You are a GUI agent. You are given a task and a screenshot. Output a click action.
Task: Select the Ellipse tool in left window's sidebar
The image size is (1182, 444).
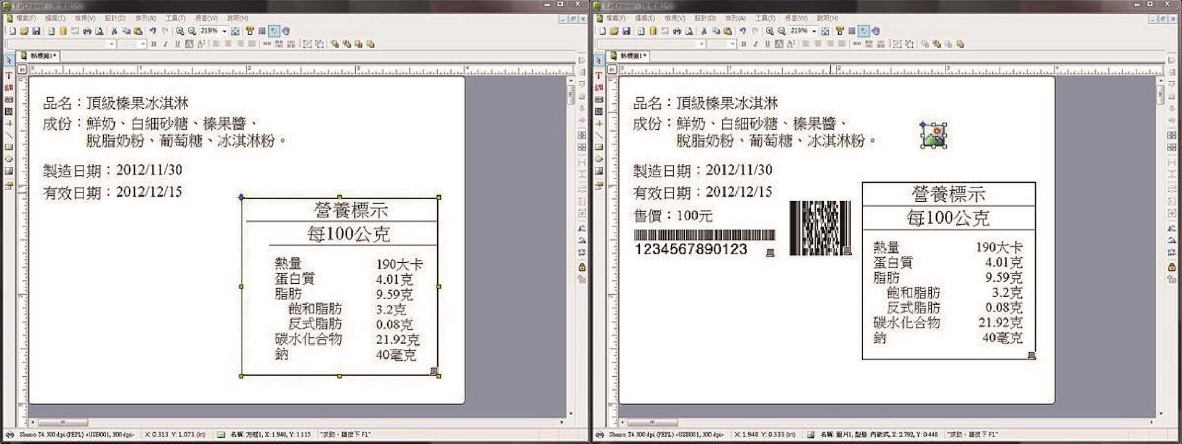[10, 158]
